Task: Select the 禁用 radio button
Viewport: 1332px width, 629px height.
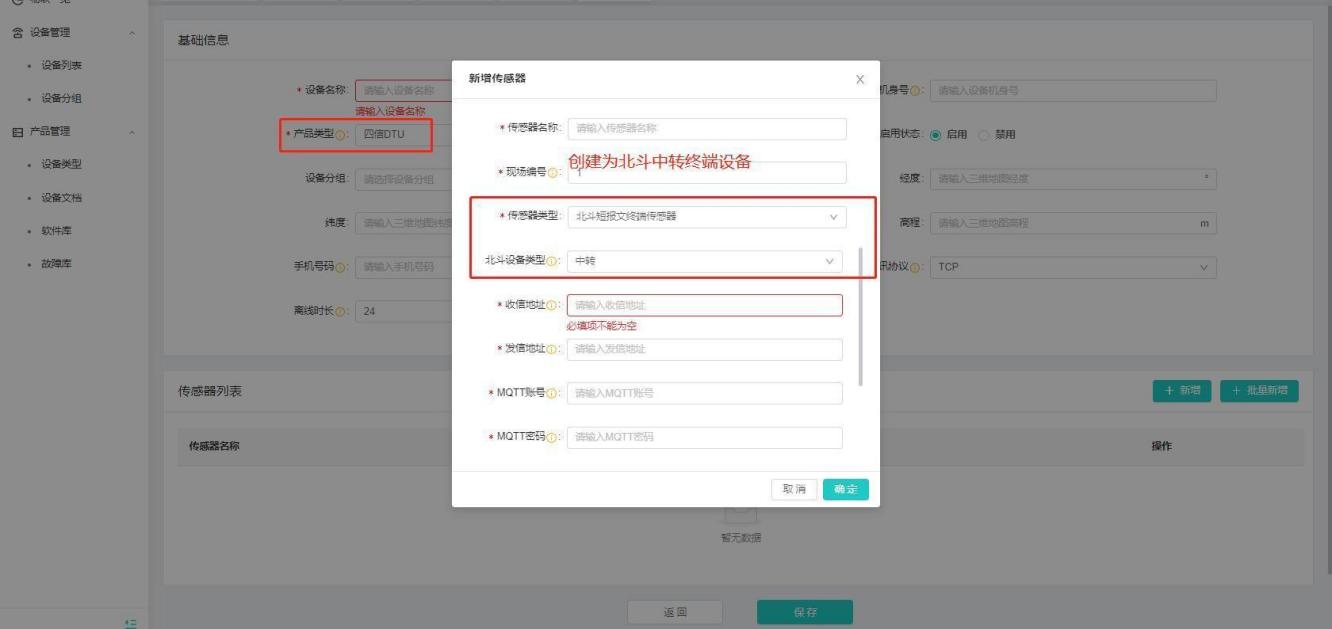Action: point(982,135)
